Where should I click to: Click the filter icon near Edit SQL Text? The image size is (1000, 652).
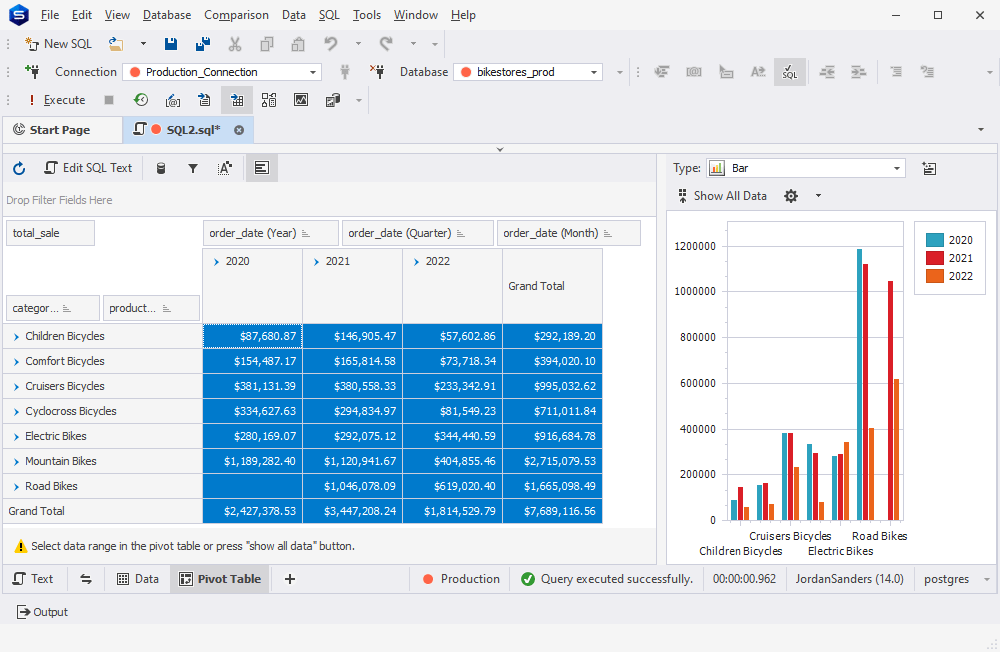pos(193,168)
